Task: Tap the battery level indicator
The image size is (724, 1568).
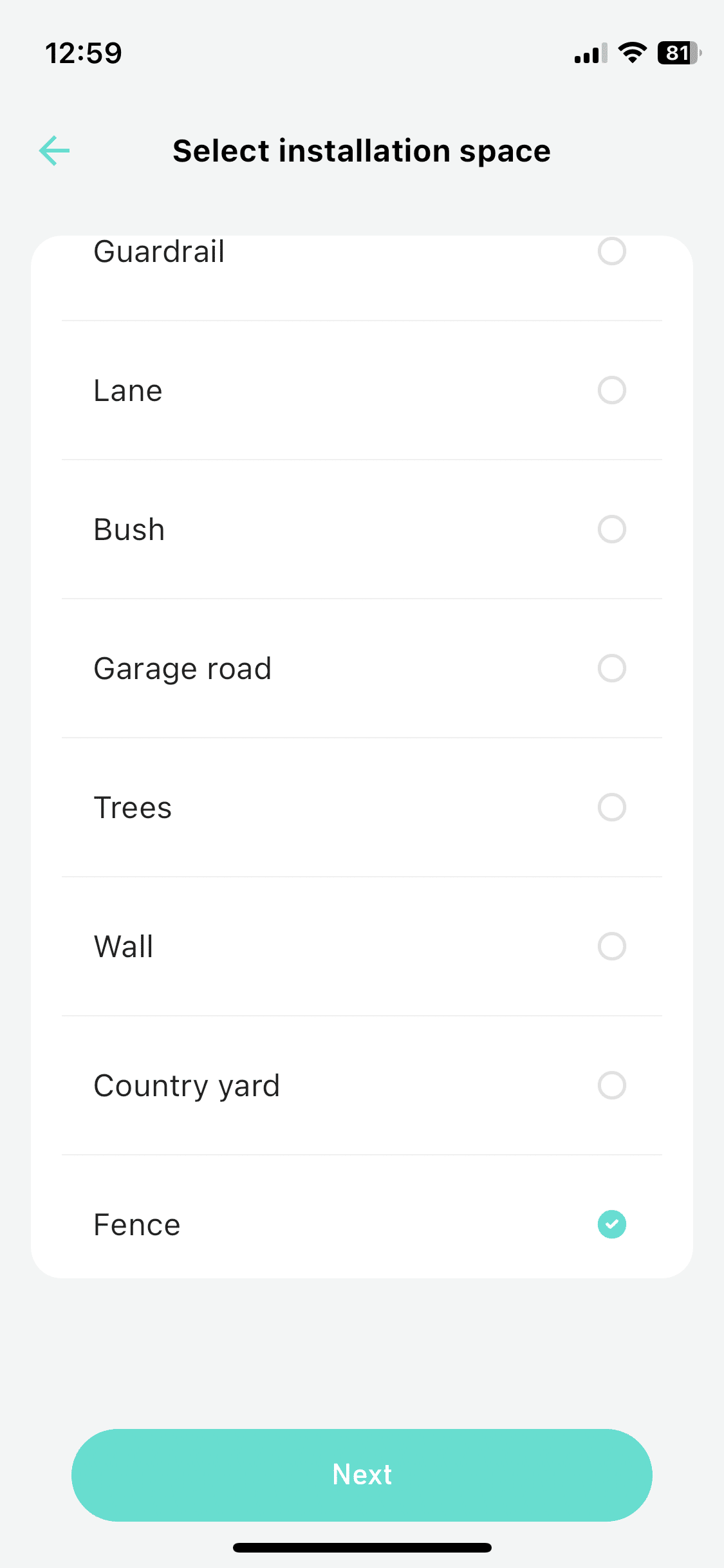Action: tap(678, 53)
